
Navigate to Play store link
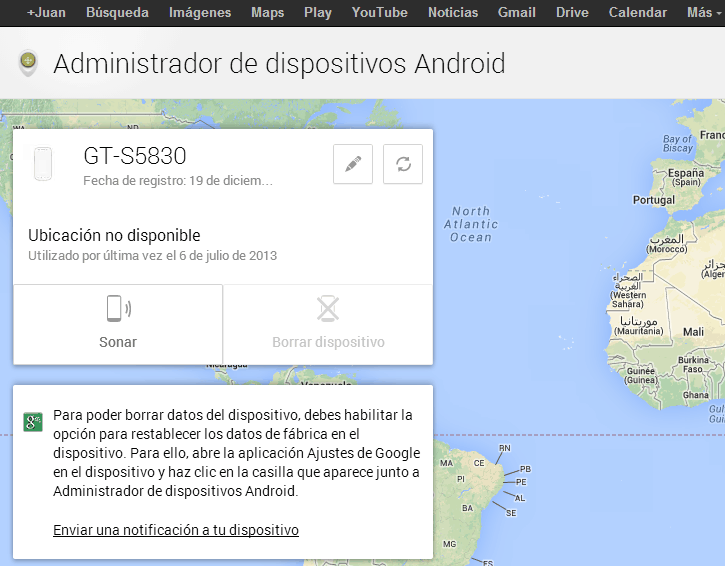[318, 13]
